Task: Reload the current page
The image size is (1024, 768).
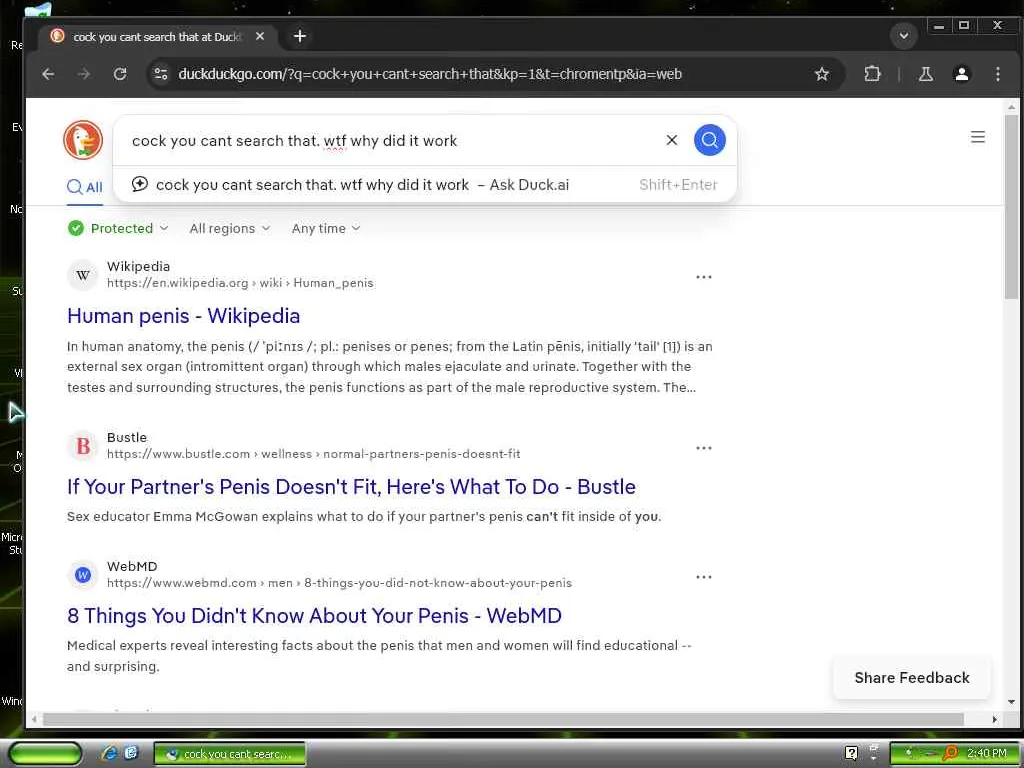Action: [x=120, y=74]
